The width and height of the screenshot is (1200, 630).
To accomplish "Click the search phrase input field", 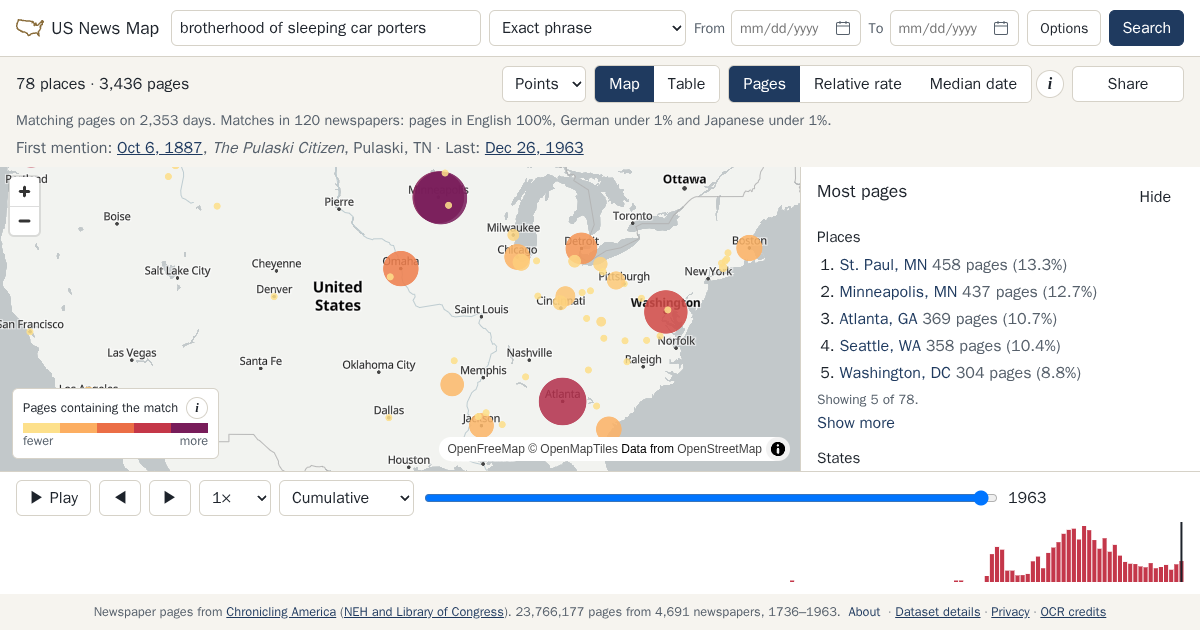I will coord(326,28).
